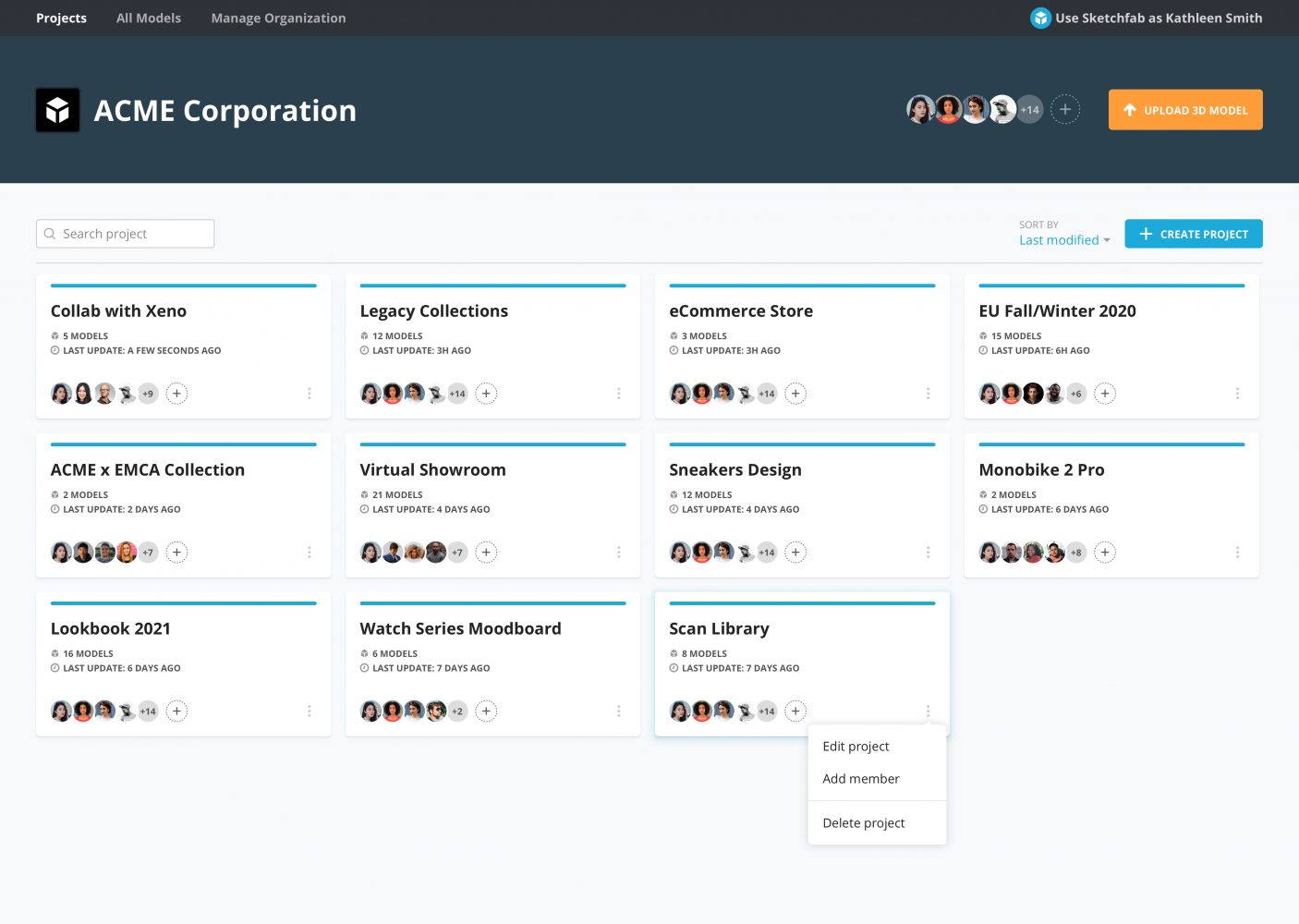Open the options menu on Lookbook 2021 card
This screenshot has height=924, width=1299.
point(310,711)
